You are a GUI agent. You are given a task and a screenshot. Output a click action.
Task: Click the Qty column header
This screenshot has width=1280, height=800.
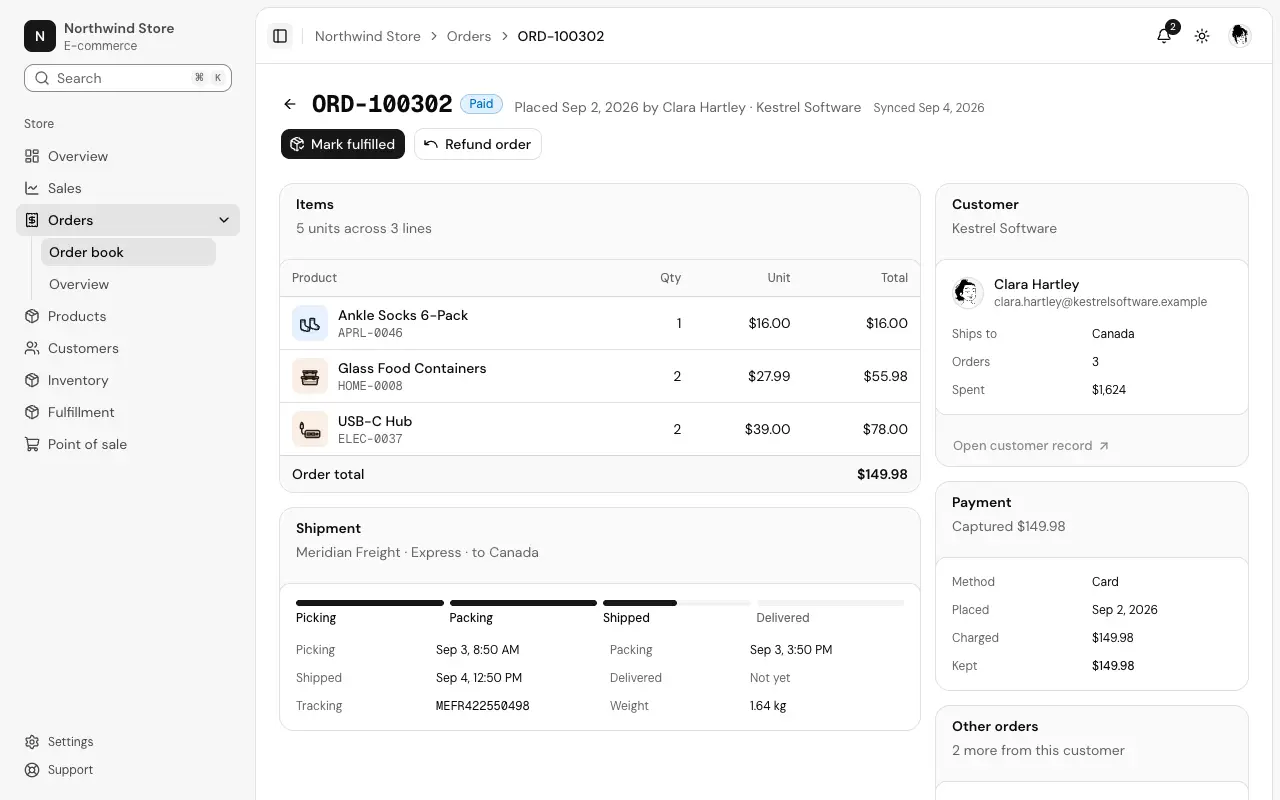(x=670, y=278)
